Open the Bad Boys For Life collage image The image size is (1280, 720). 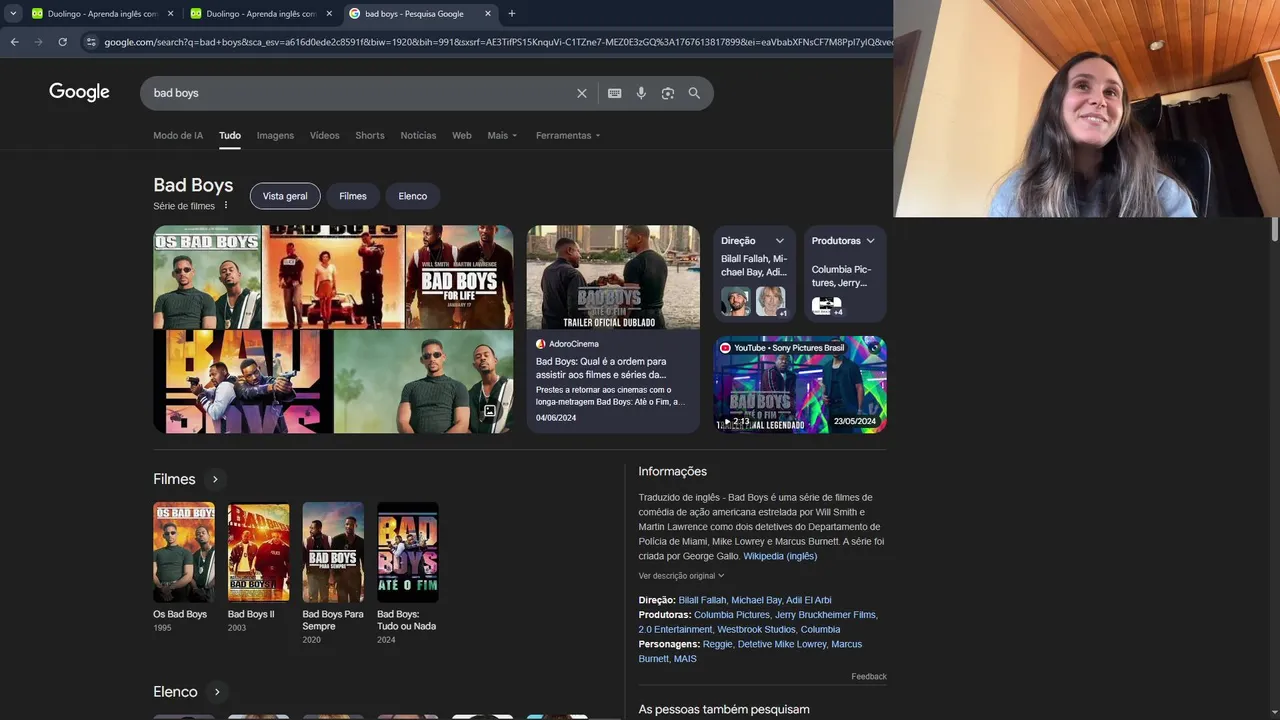459,277
